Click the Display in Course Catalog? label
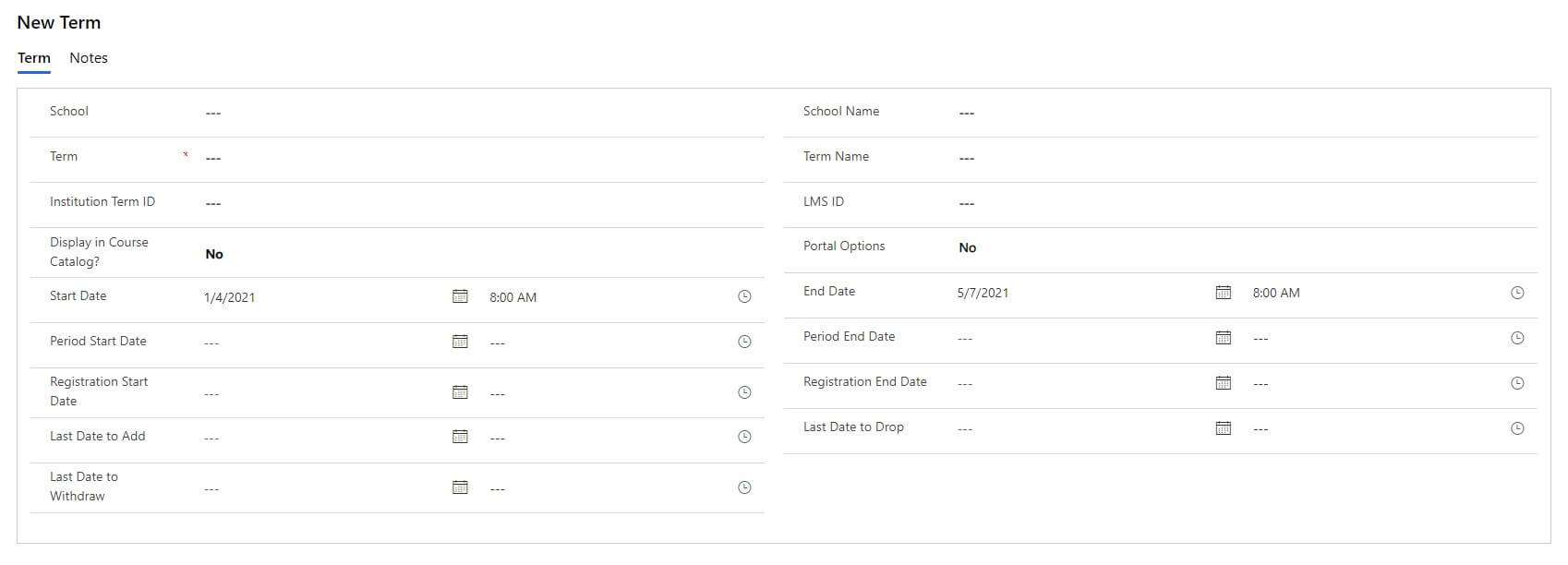Image resolution: width=1568 pixels, height=565 pixels. point(99,252)
